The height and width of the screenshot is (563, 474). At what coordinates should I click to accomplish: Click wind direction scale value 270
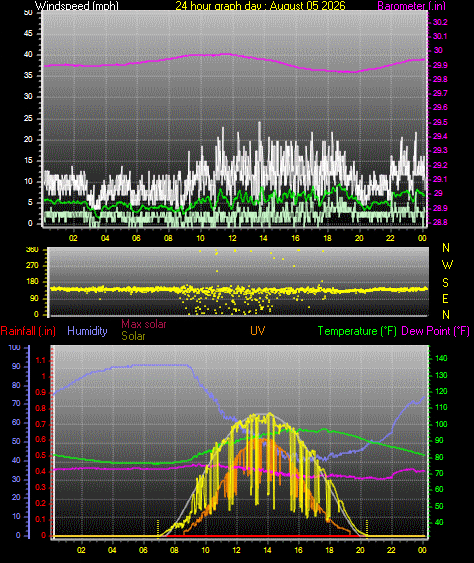coord(32,265)
